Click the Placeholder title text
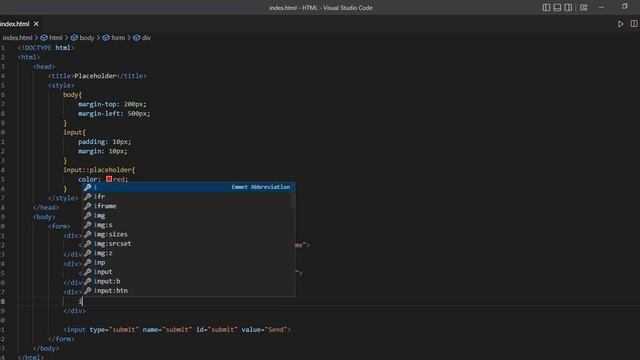 95,76
